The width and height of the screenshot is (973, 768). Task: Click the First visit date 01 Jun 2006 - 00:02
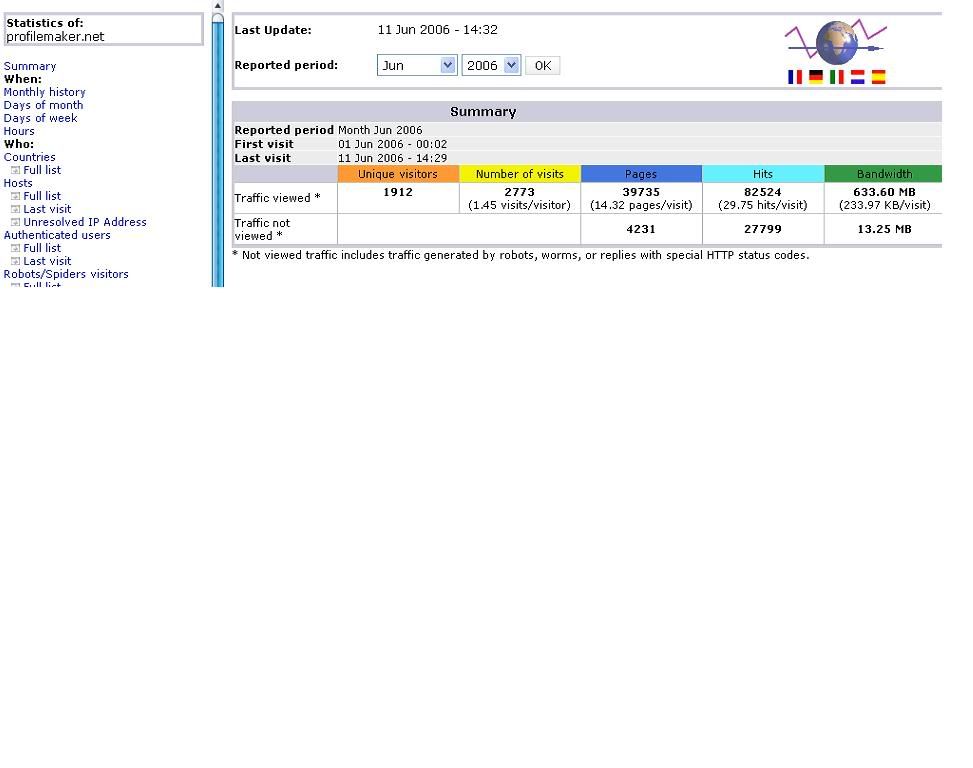(392, 144)
